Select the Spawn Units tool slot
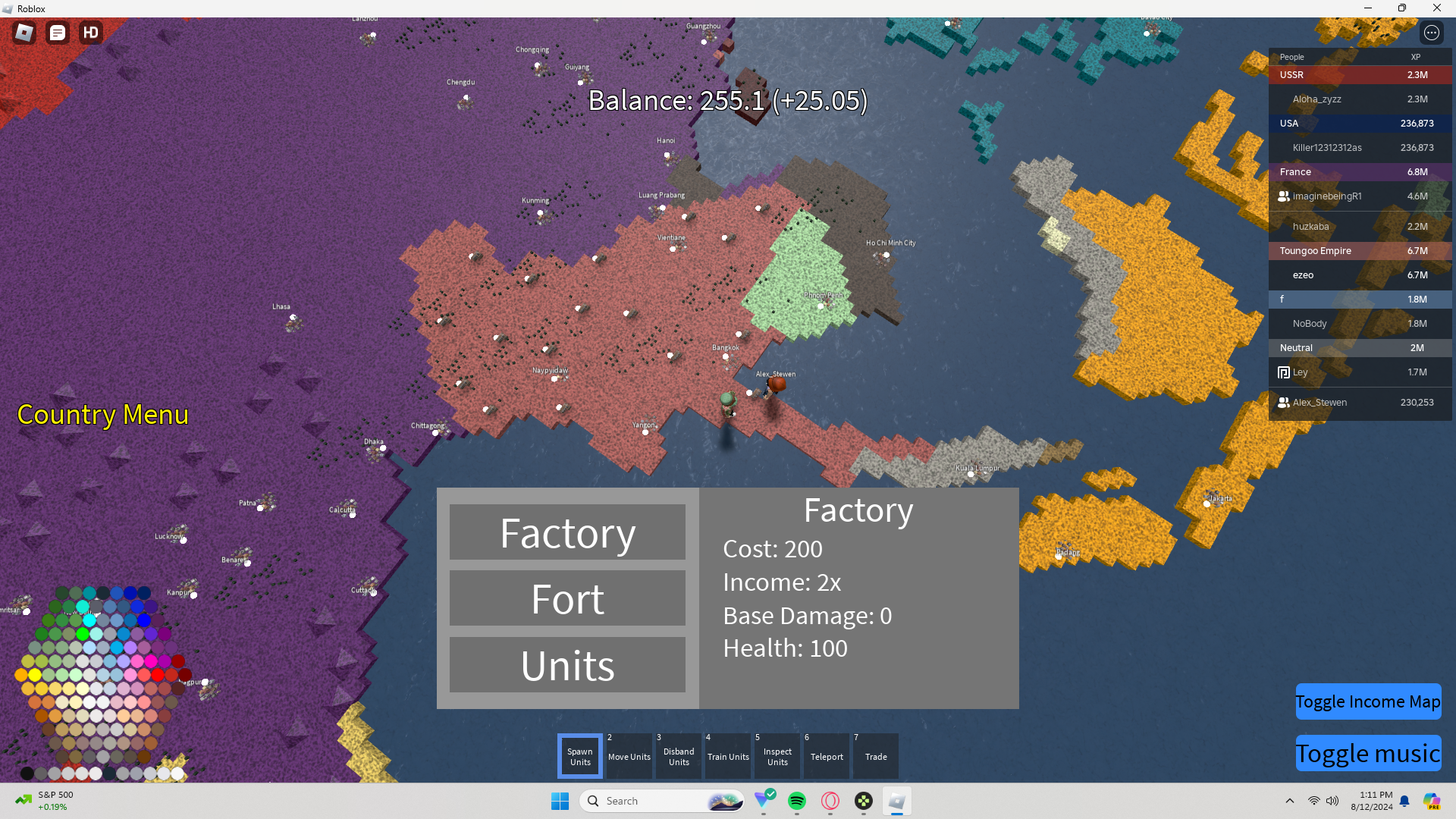Viewport: 1456px width, 819px height. click(580, 756)
